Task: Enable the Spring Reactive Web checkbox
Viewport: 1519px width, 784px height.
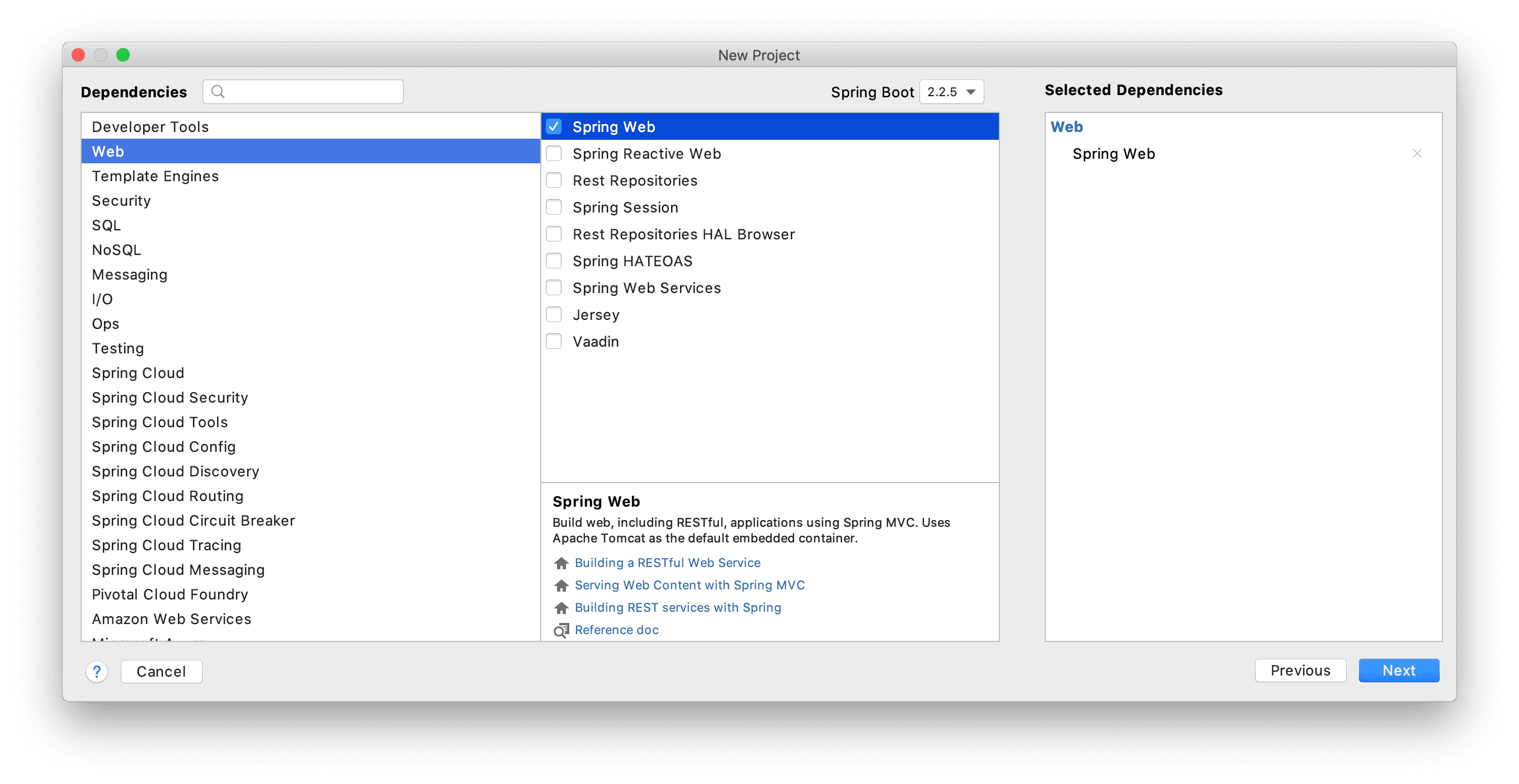Action: (x=554, y=154)
